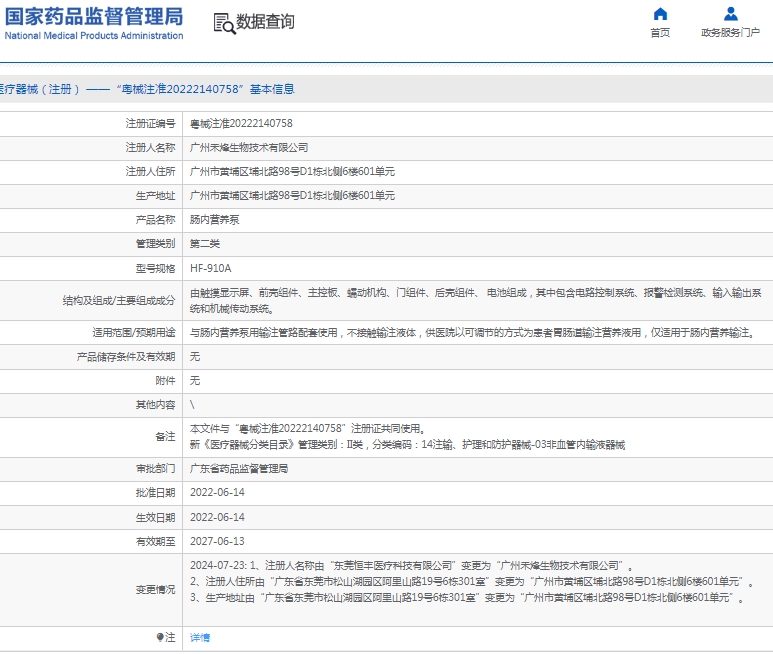Click the 数据查询 document search icon
Viewport: 773px width, 654px height.
coord(223,22)
